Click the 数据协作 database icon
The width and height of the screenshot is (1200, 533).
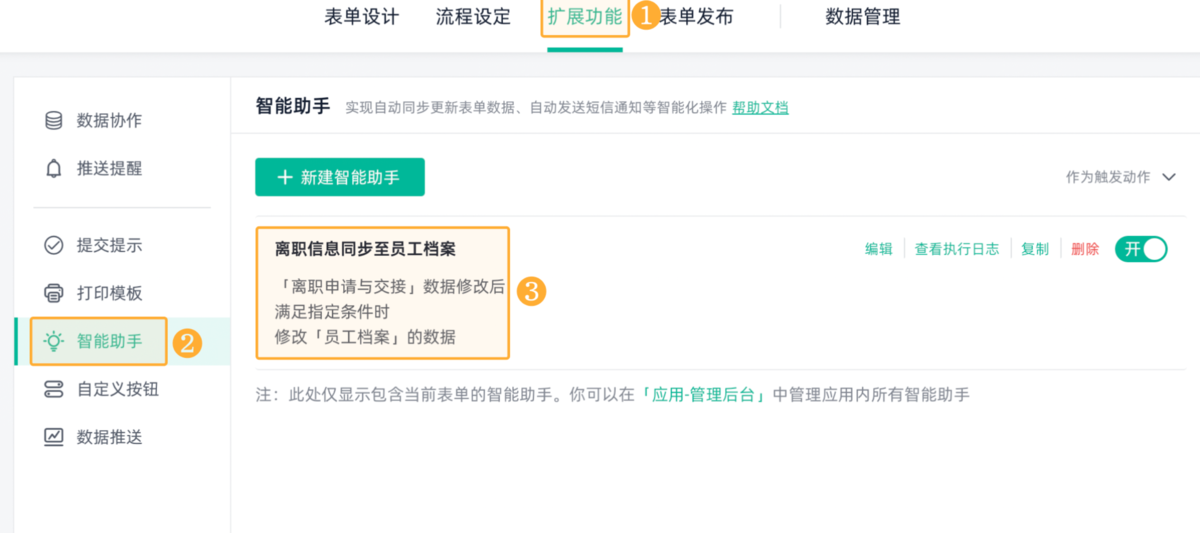(x=54, y=121)
